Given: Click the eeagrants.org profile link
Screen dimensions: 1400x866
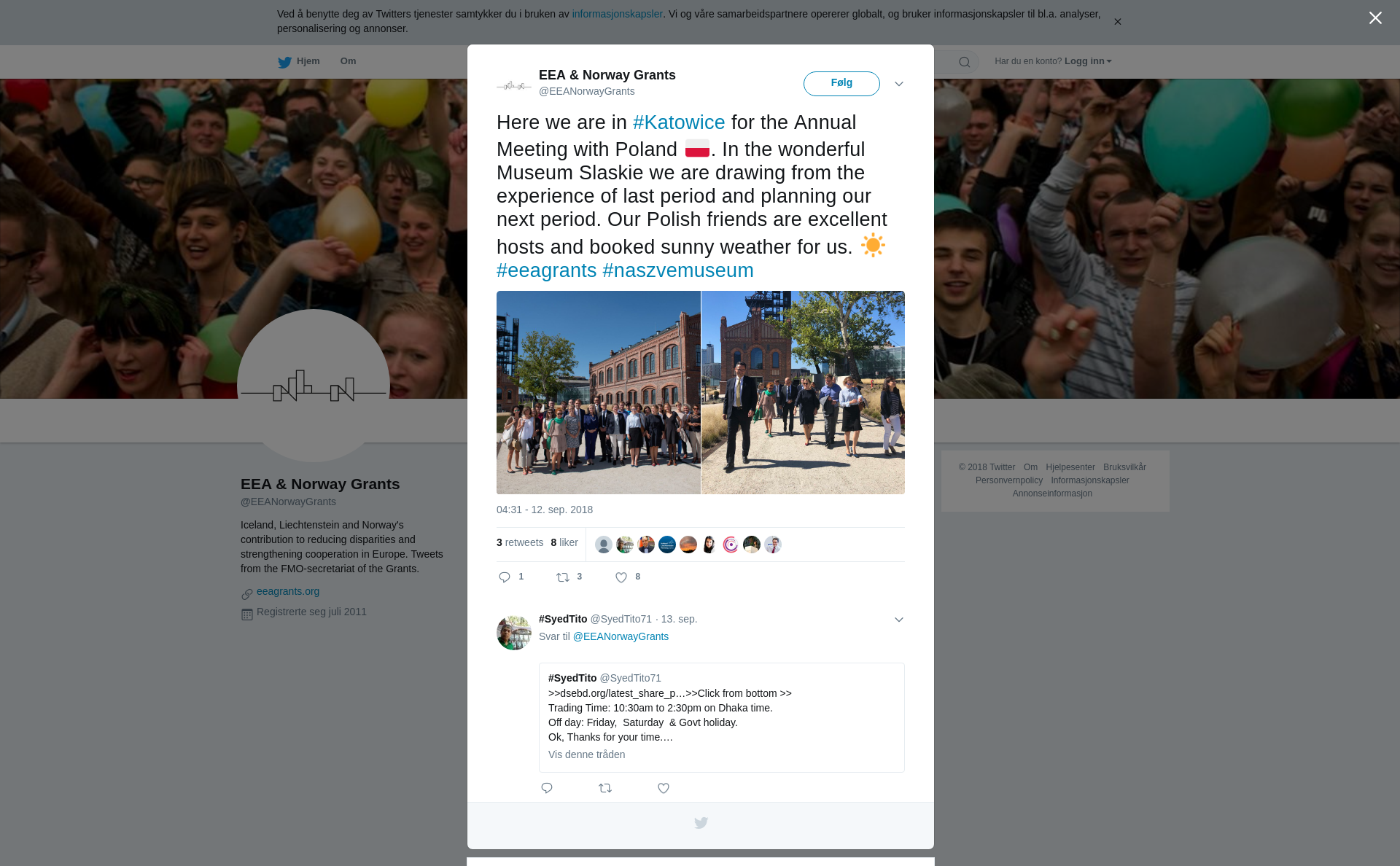Looking at the screenshot, I should pos(288,591).
